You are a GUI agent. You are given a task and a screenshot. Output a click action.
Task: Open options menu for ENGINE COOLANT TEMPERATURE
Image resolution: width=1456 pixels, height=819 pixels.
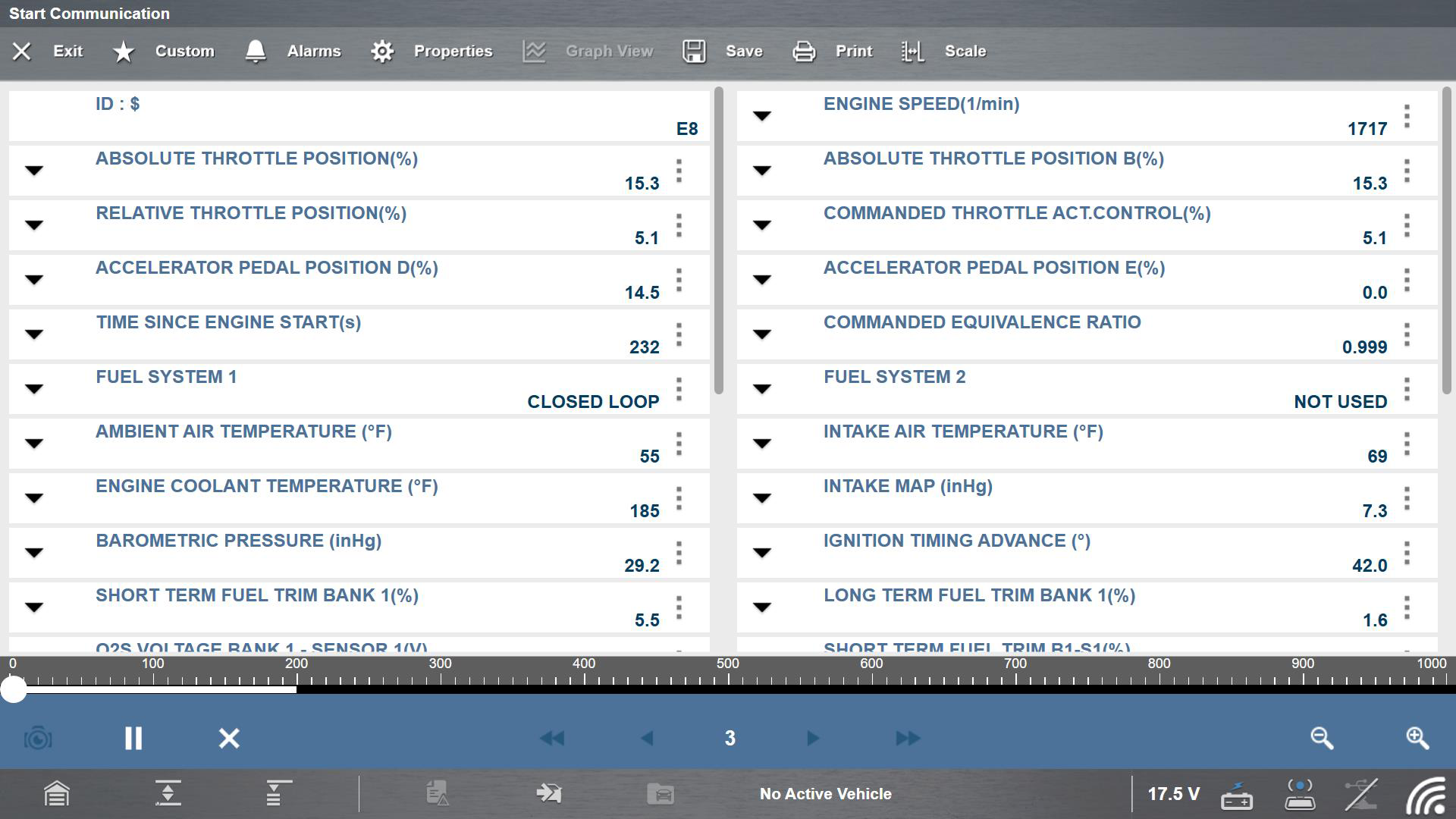[x=679, y=498]
